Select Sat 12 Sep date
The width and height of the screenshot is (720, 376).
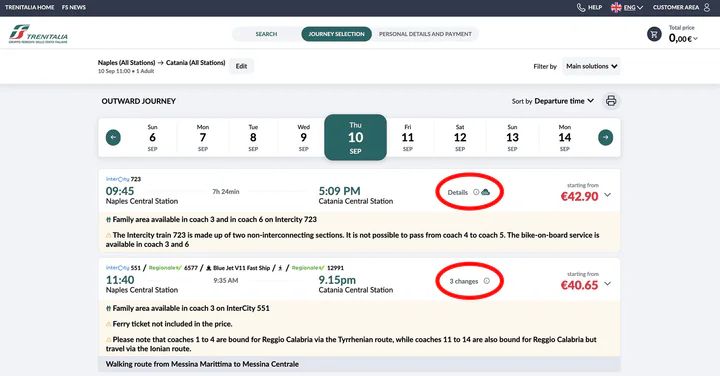click(460, 137)
